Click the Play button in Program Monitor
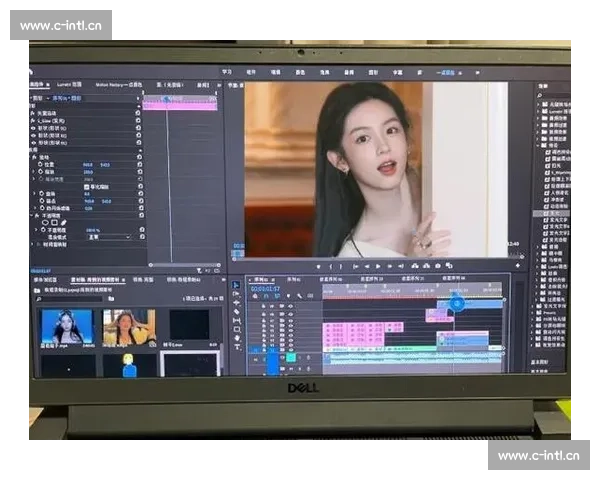This screenshot has height=480, width=600. (376, 266)
